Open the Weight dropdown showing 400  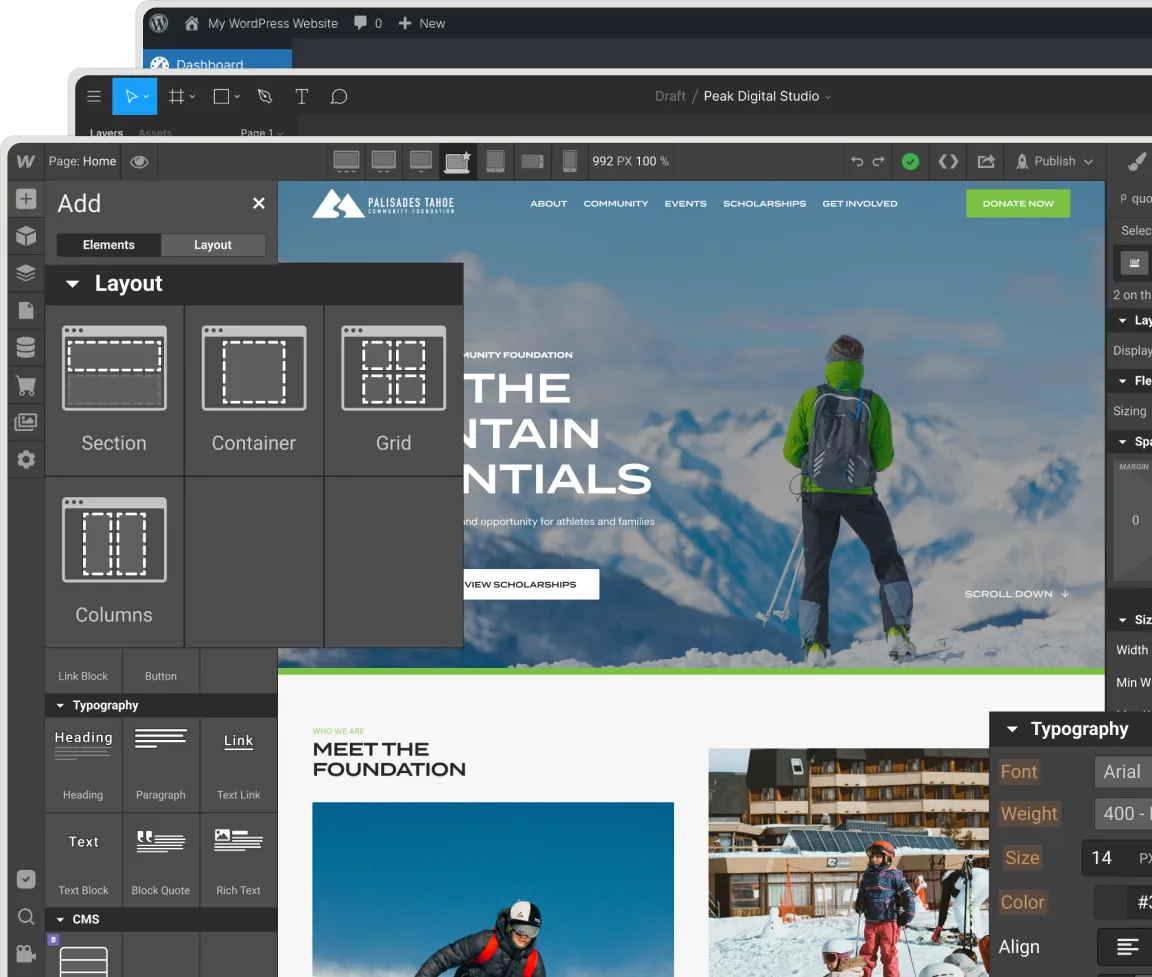pos(1123,814)
